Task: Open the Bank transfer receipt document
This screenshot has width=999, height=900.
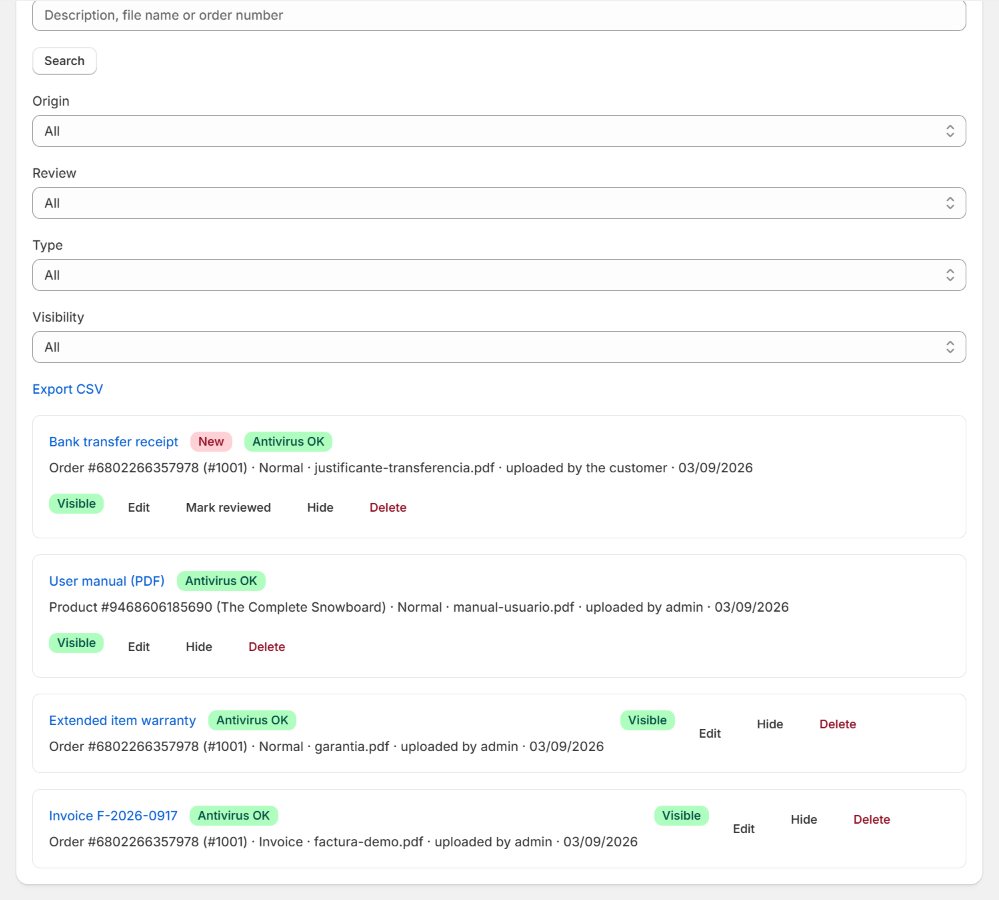Action: [113, 442]
